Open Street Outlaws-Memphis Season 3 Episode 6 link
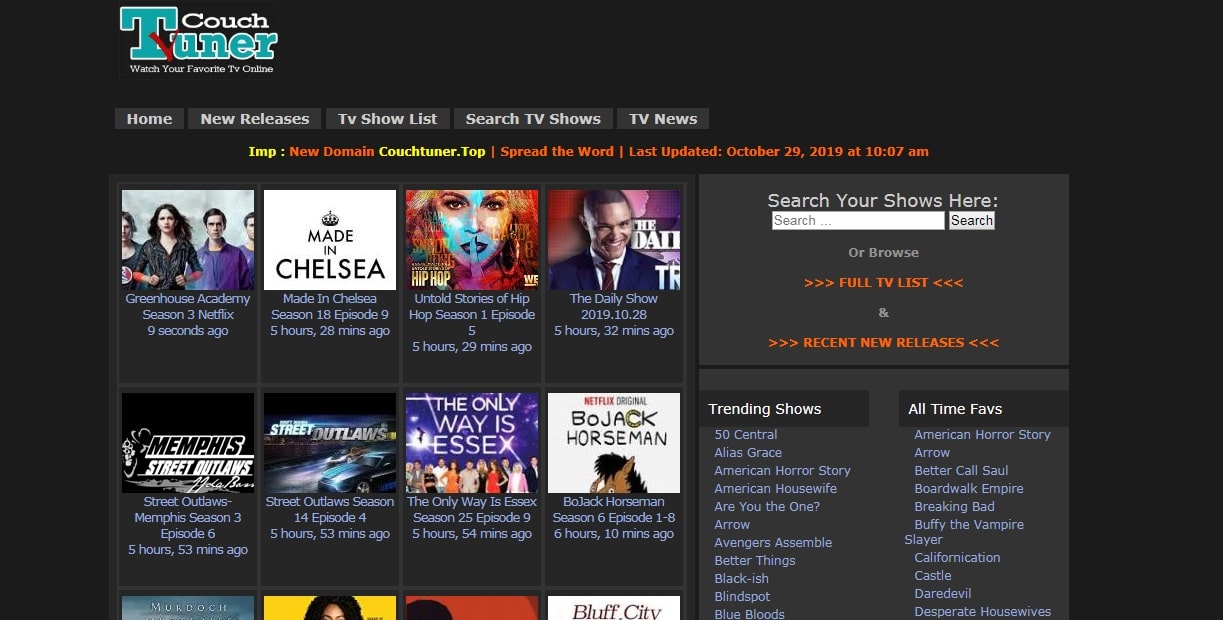This screenshot has width=1223, height=620. coord(188,518)
